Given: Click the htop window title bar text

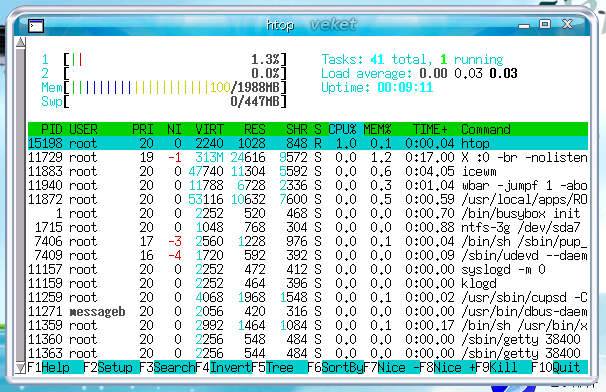Looking at the screenshot, I should [x=280, y=26].
